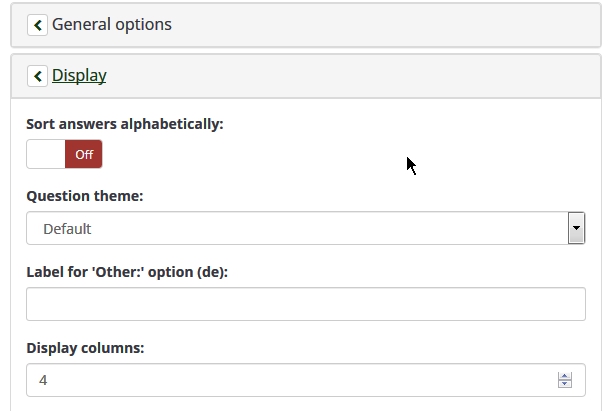Click the 'Question theme:' label
Screen dimensions: 615x411
pos(85,196)
